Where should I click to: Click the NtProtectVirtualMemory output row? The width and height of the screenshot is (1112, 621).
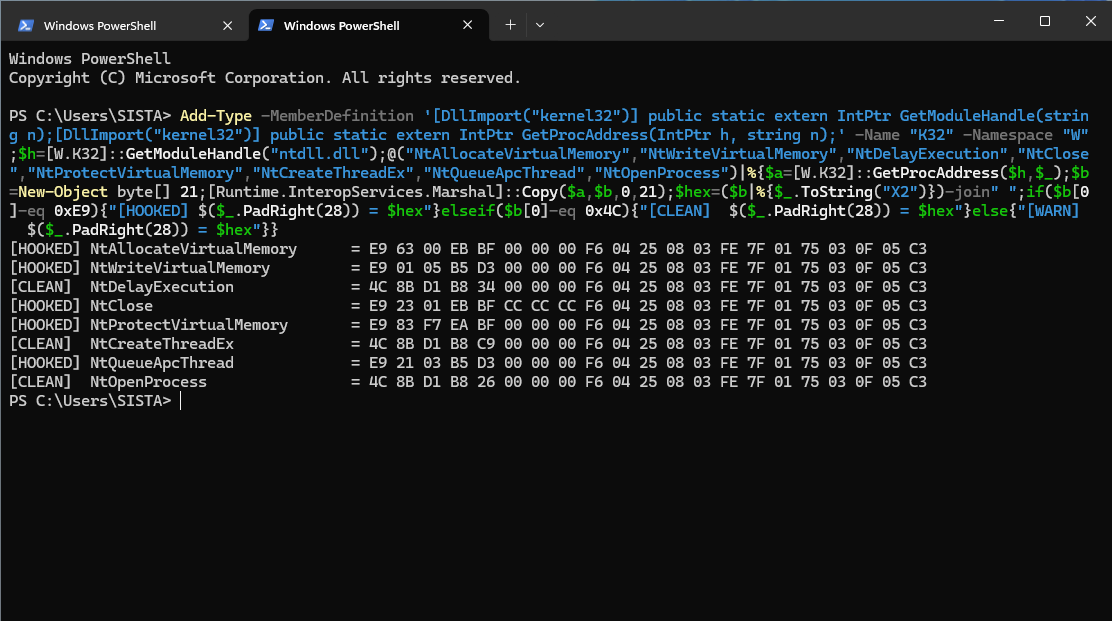[468, 325]
